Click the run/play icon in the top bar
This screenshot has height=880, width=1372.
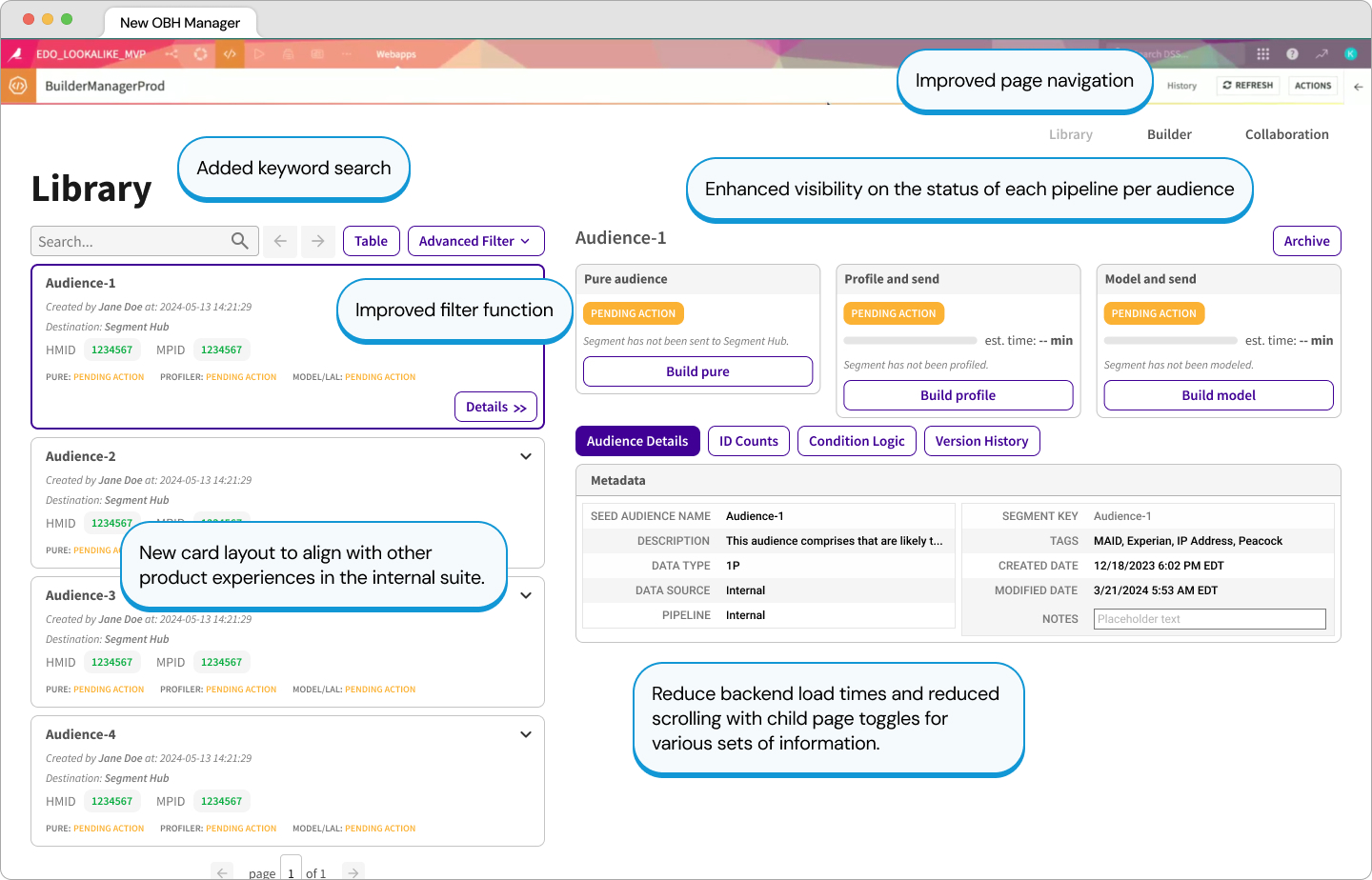click(x=260, y=54)
